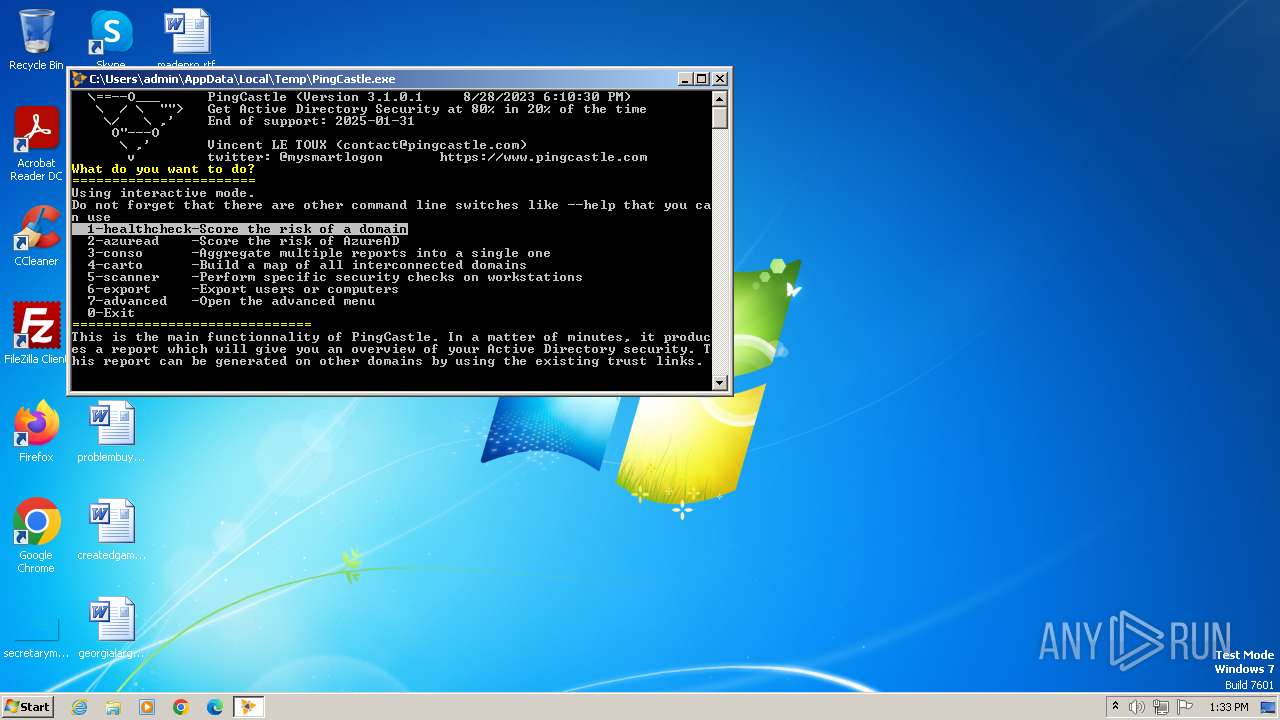Launch Firefox from desktop icon
The height and width of the screenshot is (720, 1280).
[36, 431]
